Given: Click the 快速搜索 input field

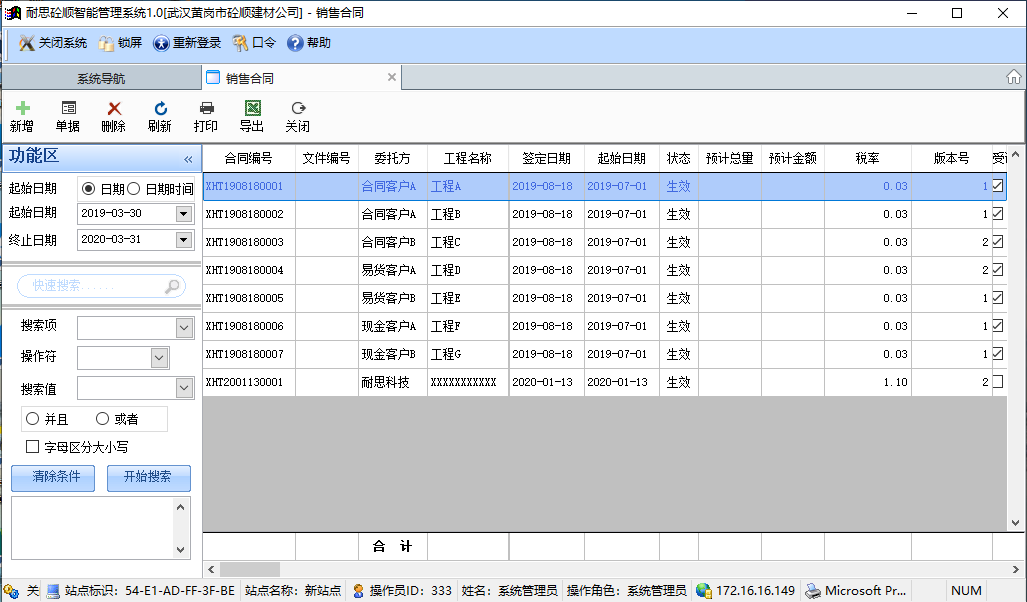Looking at the screenshot, I should (x=92, y=286).
